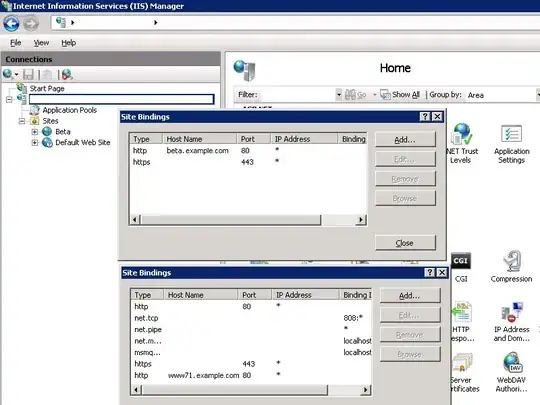Select www71.example.com http binding row
The image size is (540, 405).
[251, 375]
